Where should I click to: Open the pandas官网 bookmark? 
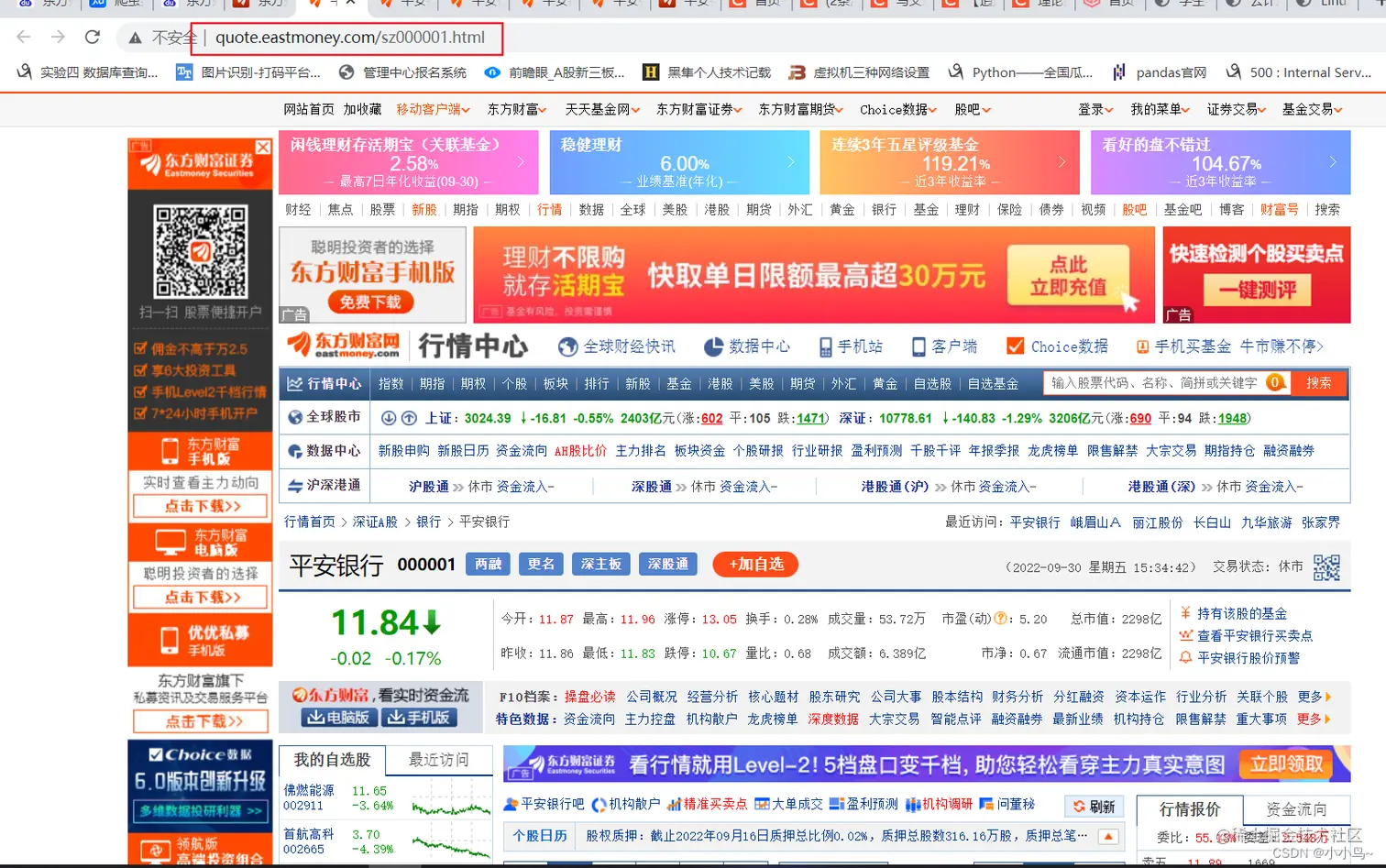(1160, 72)
